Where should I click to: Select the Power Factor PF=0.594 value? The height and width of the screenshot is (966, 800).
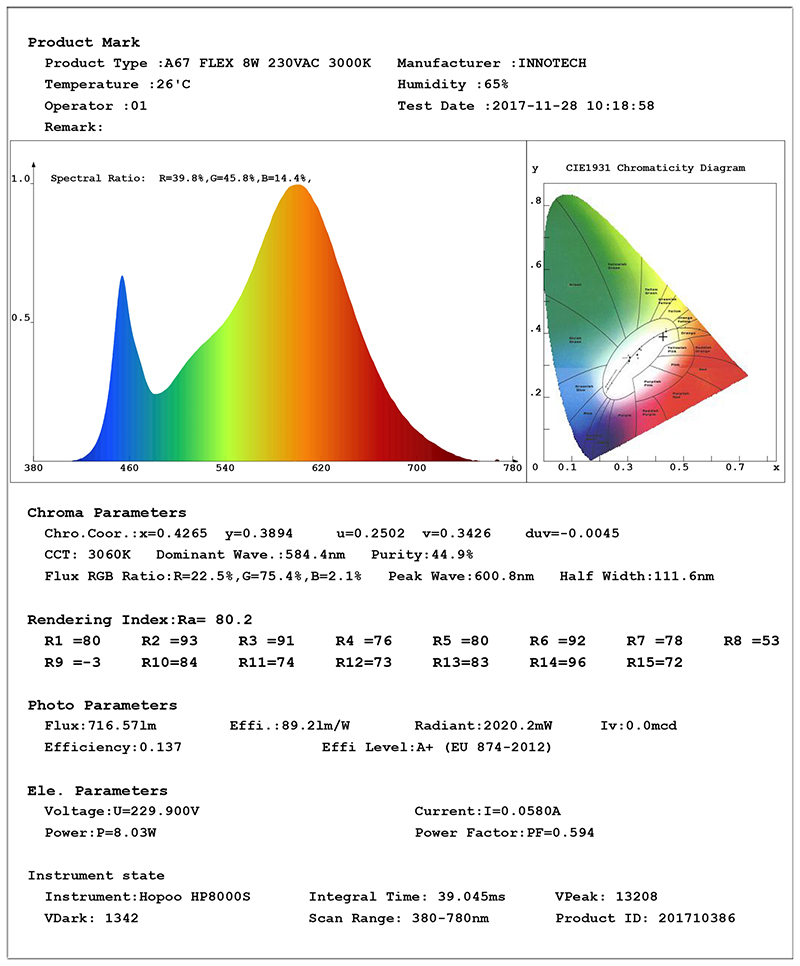point(504,833)
